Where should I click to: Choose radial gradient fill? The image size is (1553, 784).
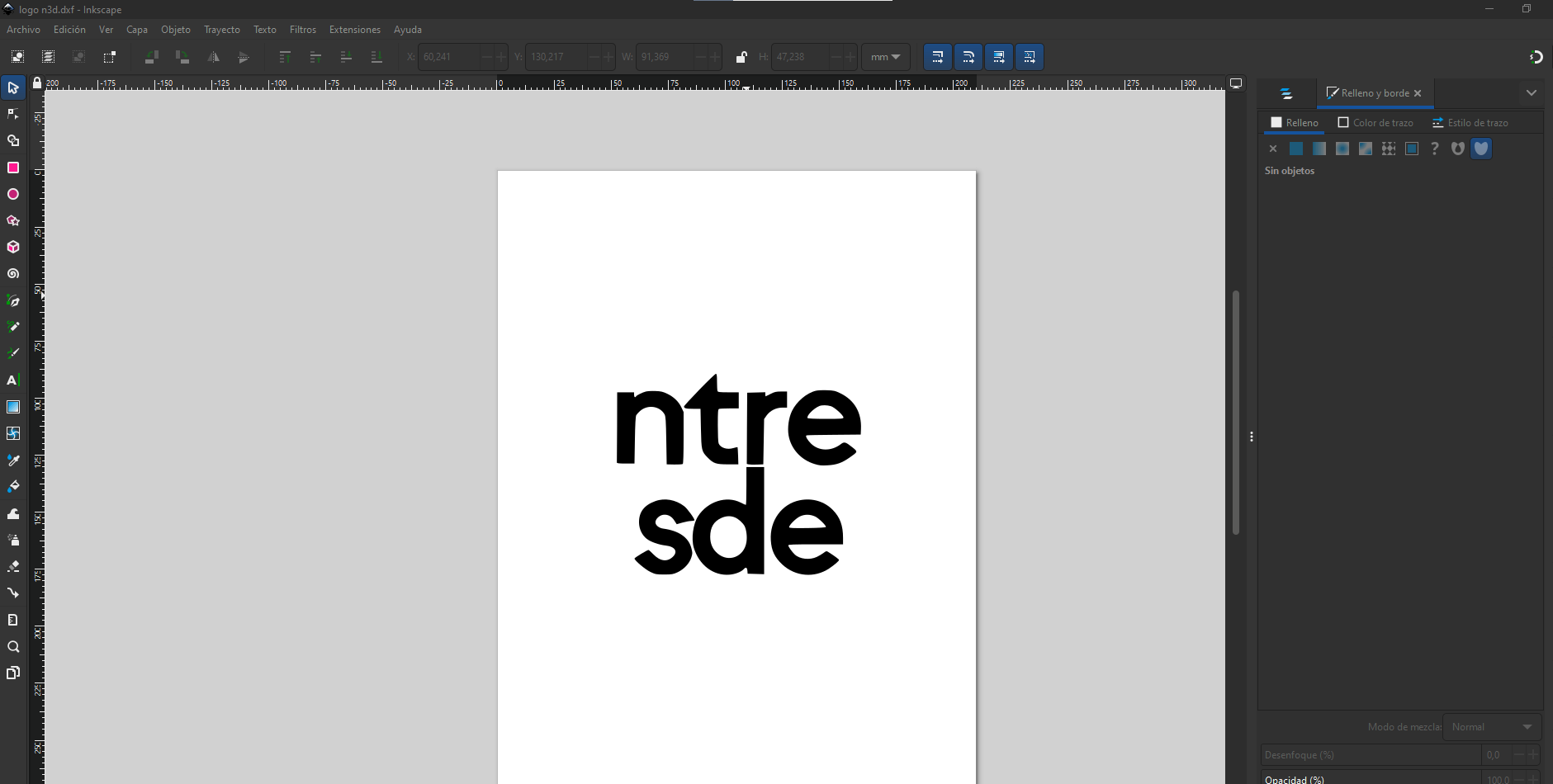pyautogui.click(x=1342, y=149)
